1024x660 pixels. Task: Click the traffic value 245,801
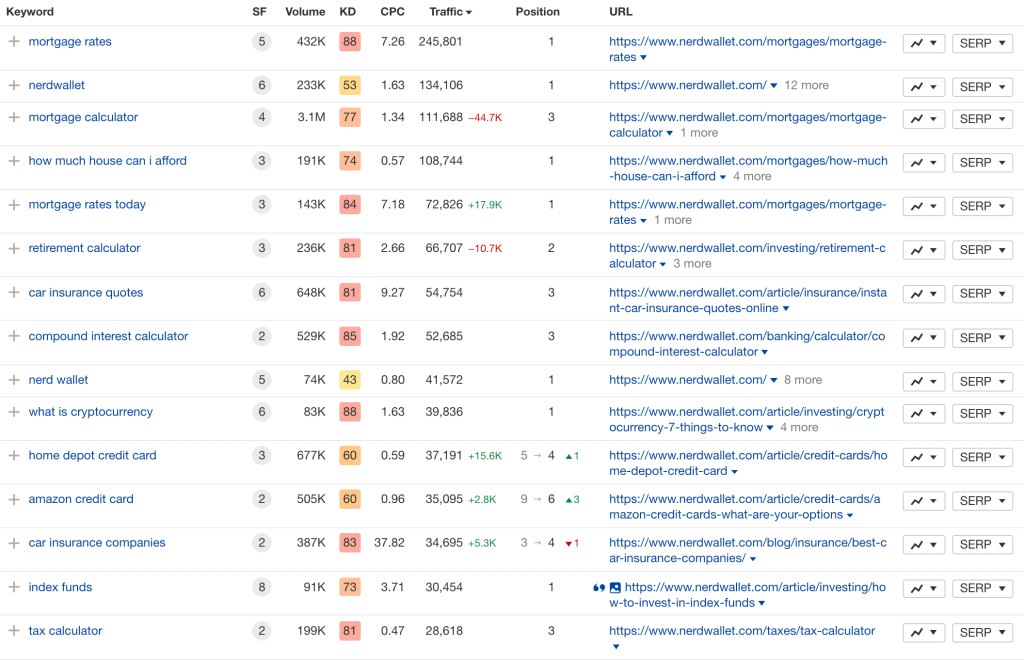(441, 42)
